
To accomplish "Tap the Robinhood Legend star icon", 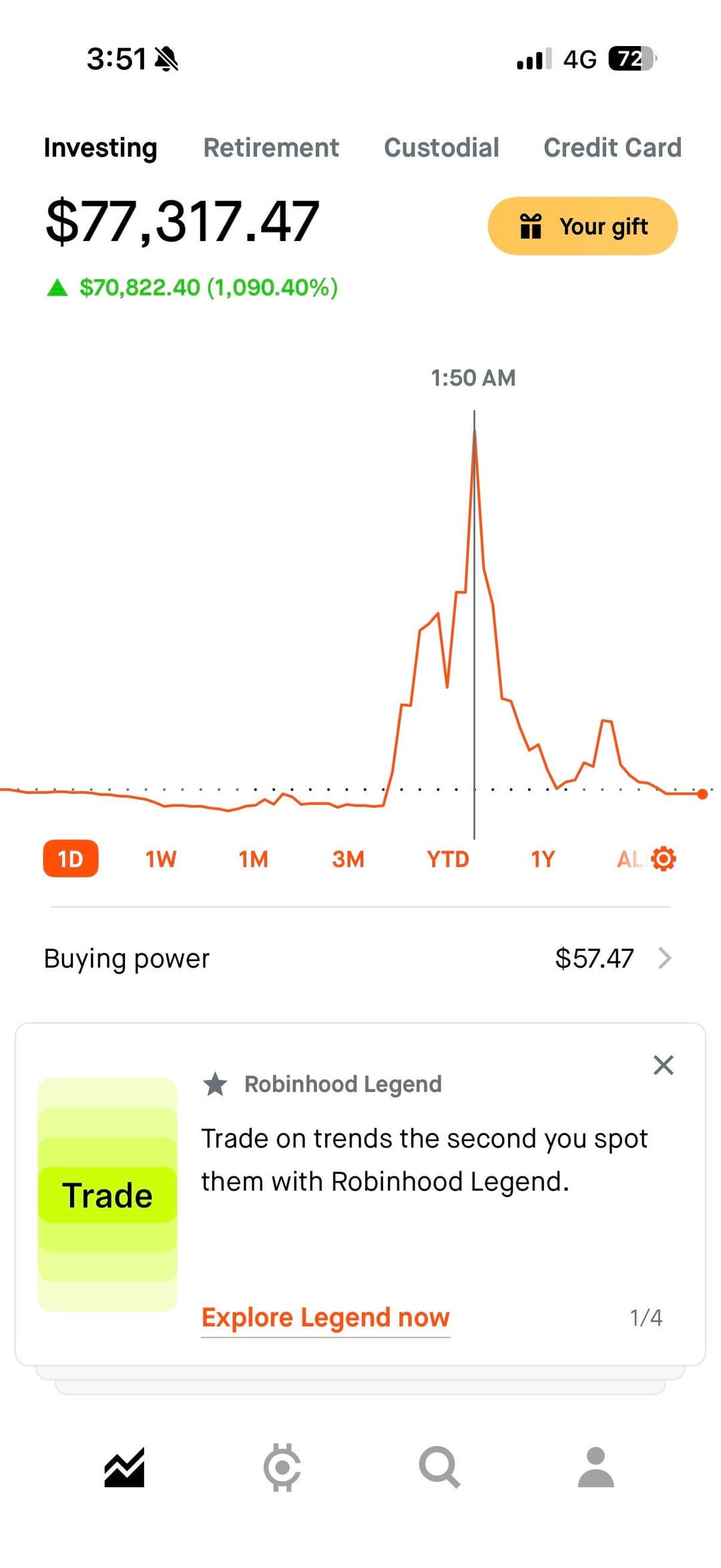I will pos(215,1084).
